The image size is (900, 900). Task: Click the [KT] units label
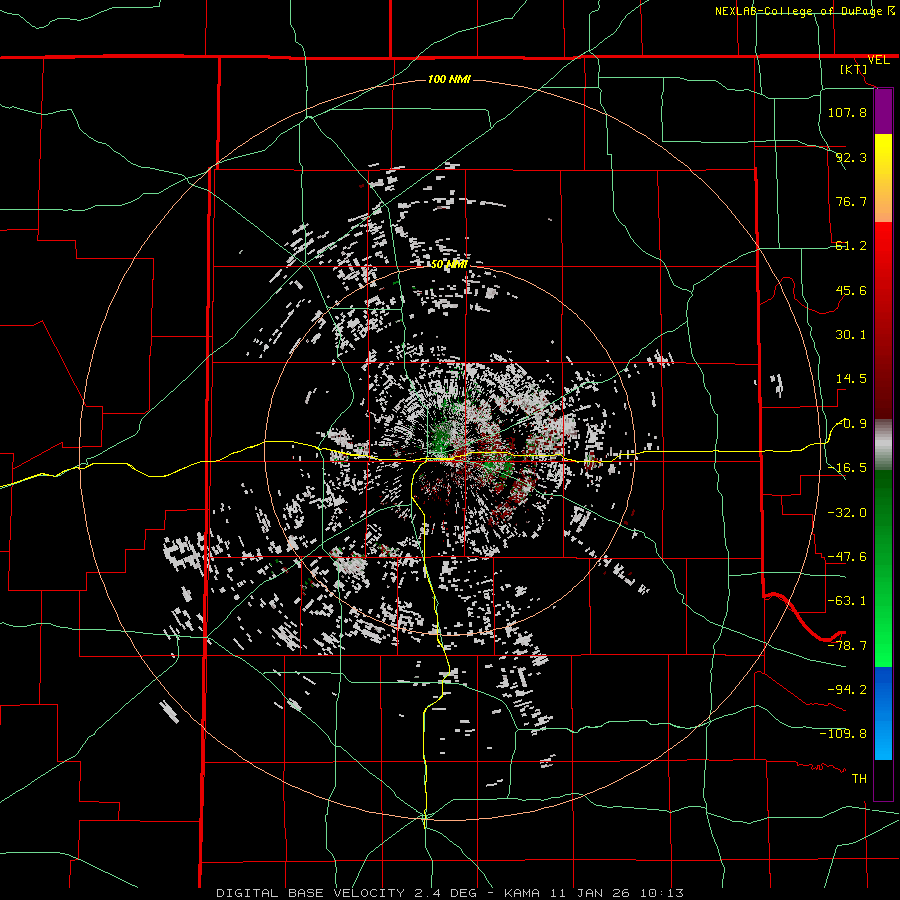tap(854, 69)
